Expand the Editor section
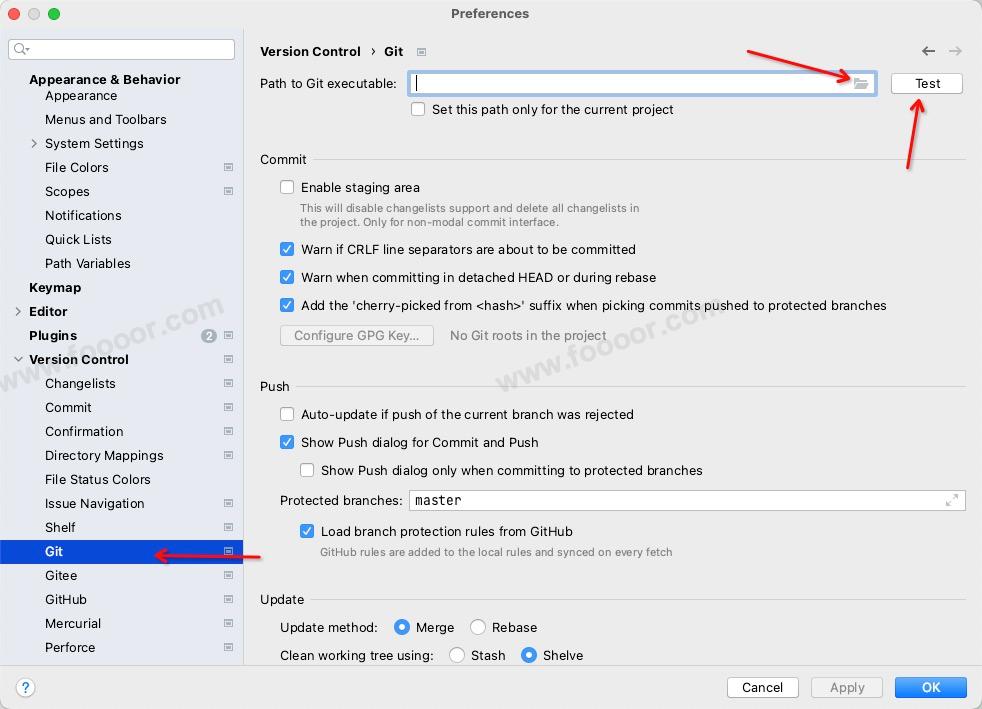 (x=18, y=312)
